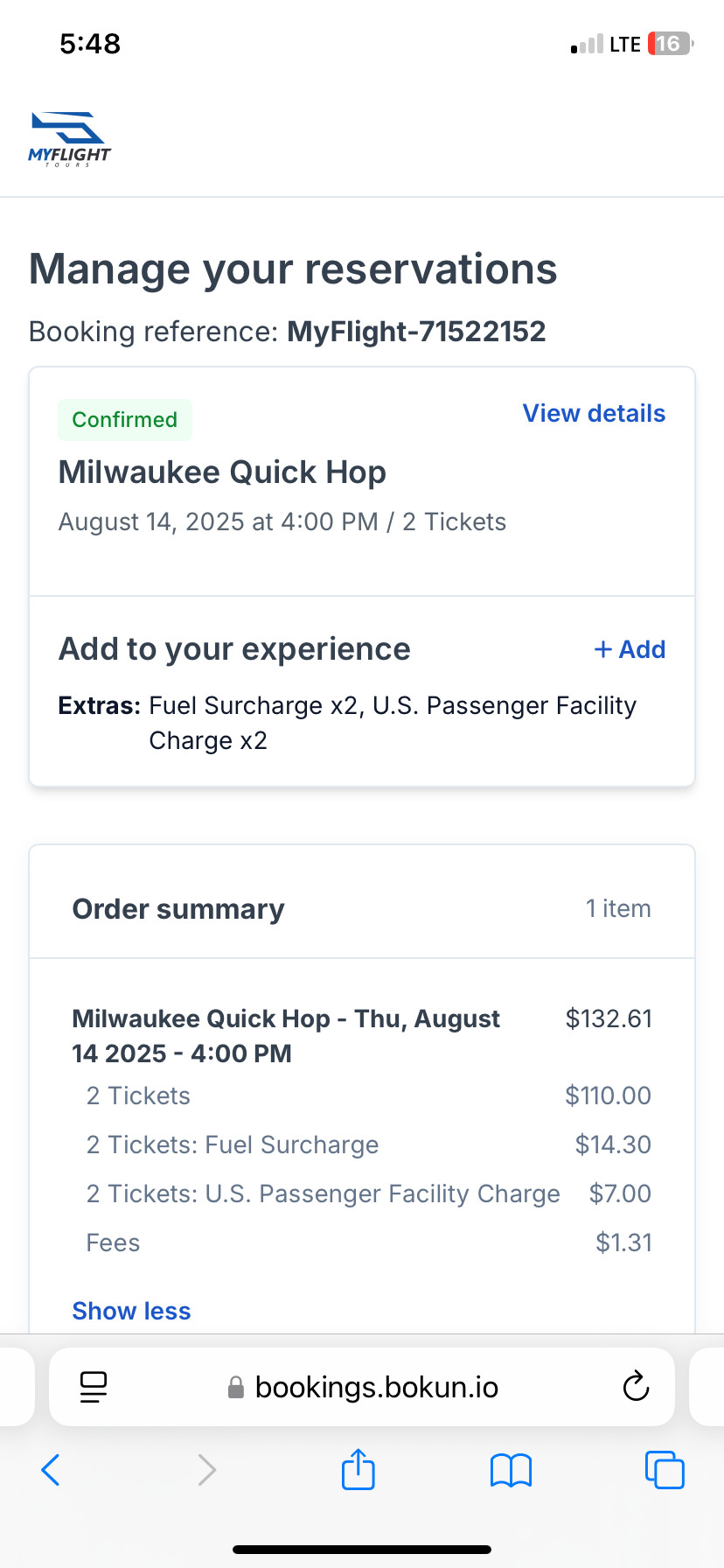The width and height of the screenshot is (724, 1568).
Task: Open the Safari share sheet
Action: pos(358,1469)
